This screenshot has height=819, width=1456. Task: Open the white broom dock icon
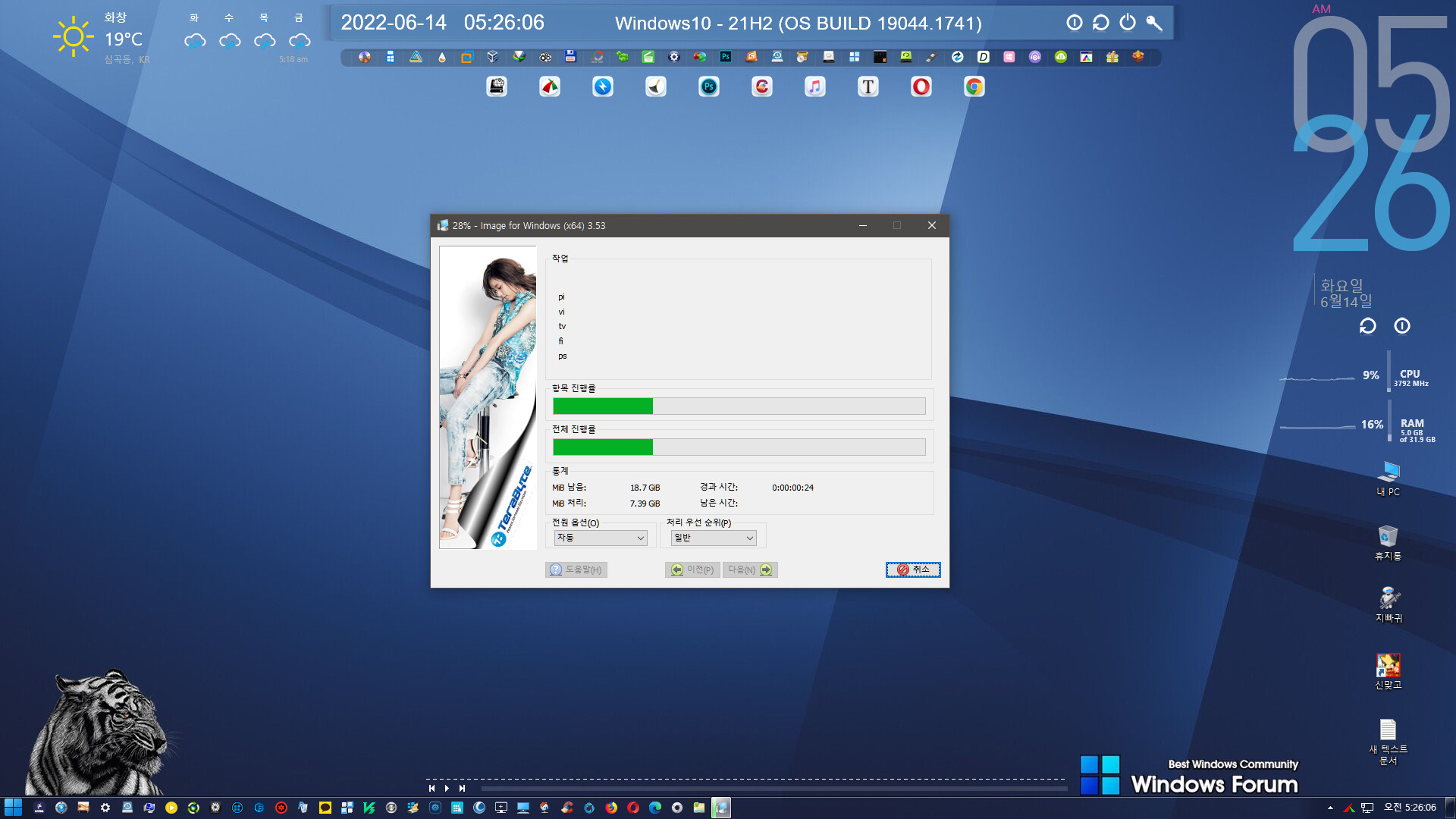tap(656, 86)
